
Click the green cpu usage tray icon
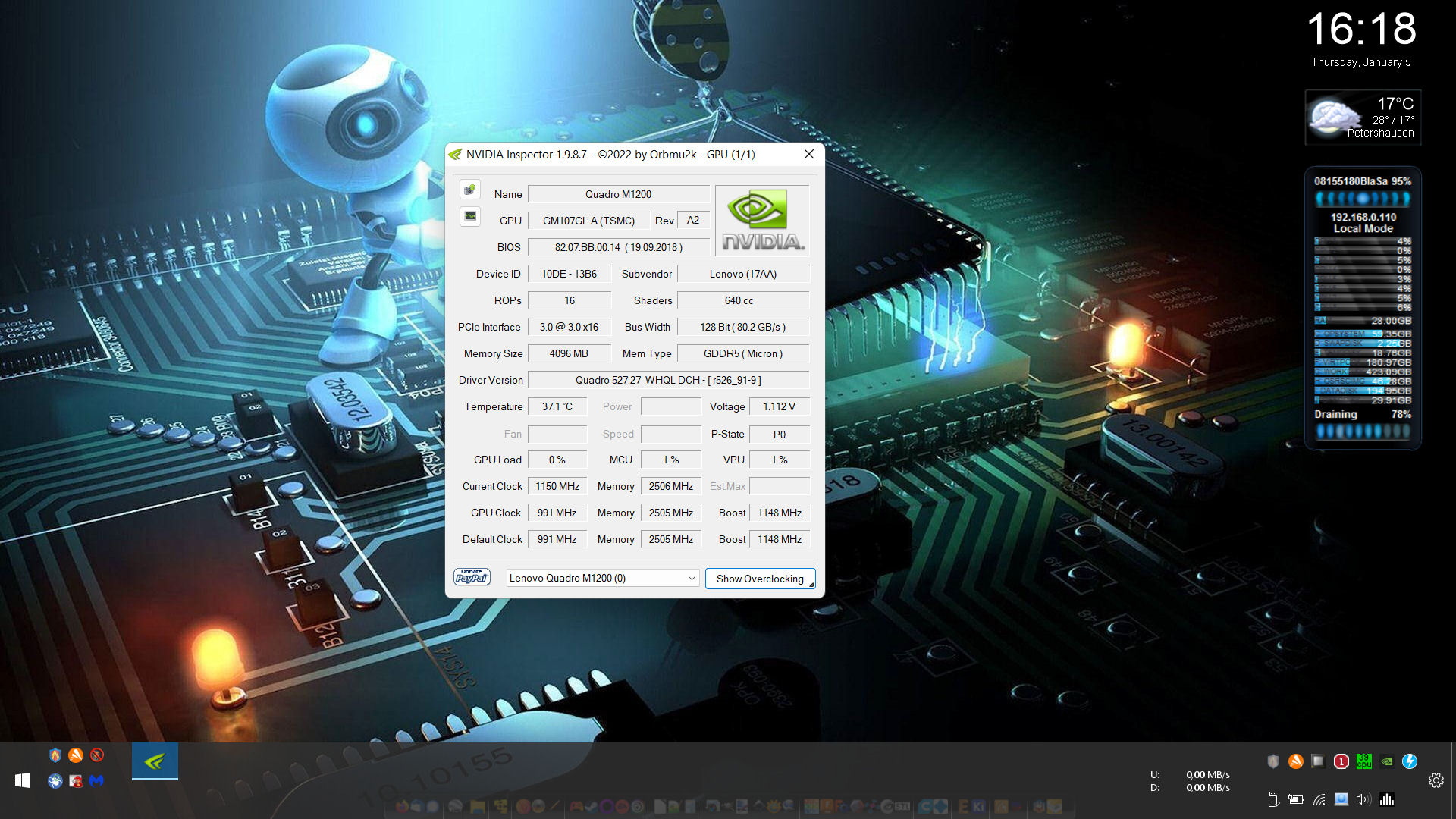(1364, 761)
